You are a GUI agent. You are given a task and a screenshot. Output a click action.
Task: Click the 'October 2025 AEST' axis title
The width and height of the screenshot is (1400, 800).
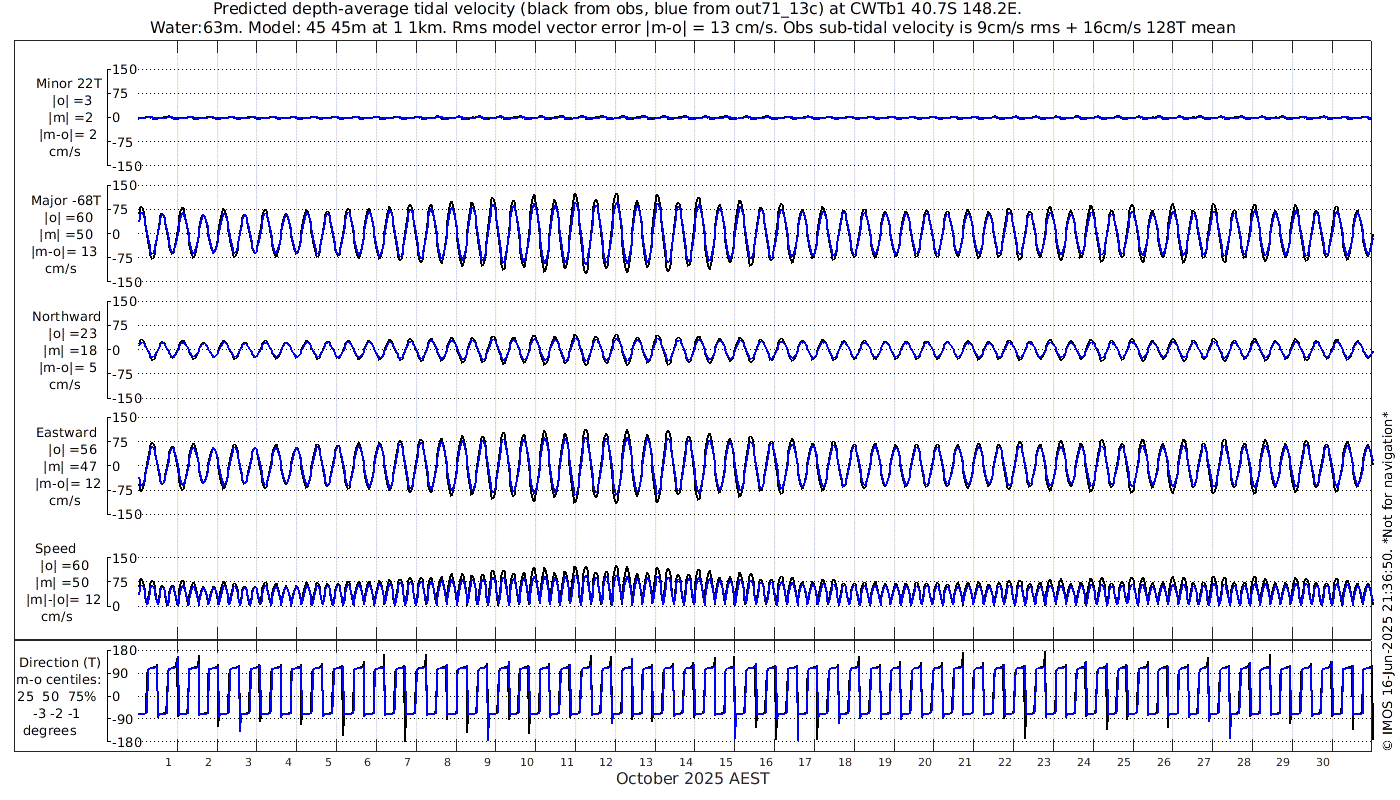pyautogui.click(x=693, y=779)
